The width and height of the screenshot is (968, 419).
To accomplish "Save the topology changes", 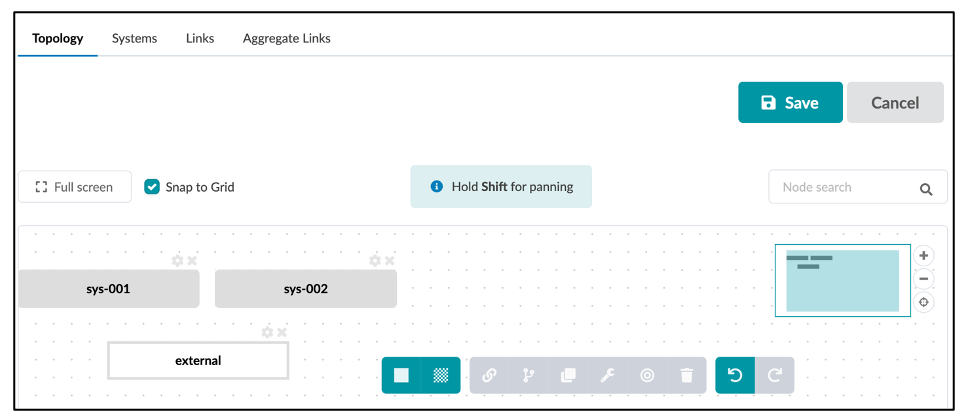I will tap(790, 103).
